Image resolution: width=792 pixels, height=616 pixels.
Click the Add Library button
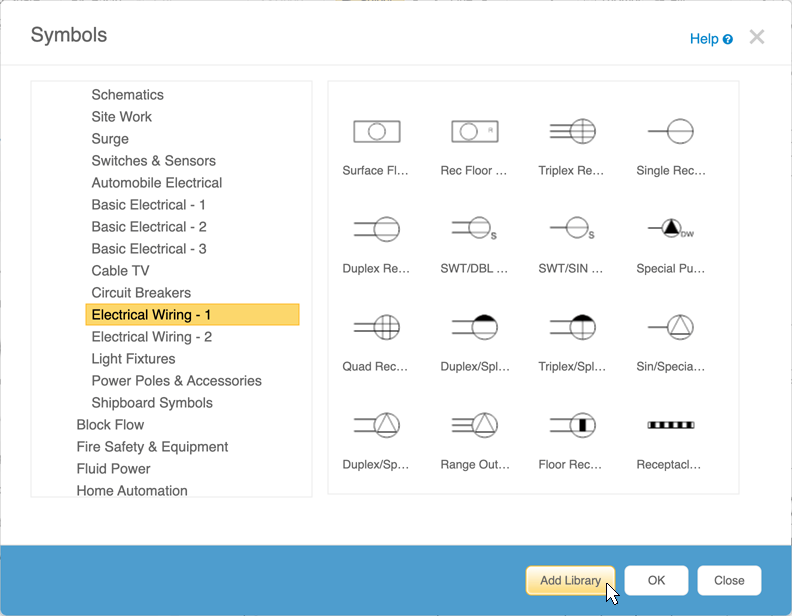pos(570,580)
